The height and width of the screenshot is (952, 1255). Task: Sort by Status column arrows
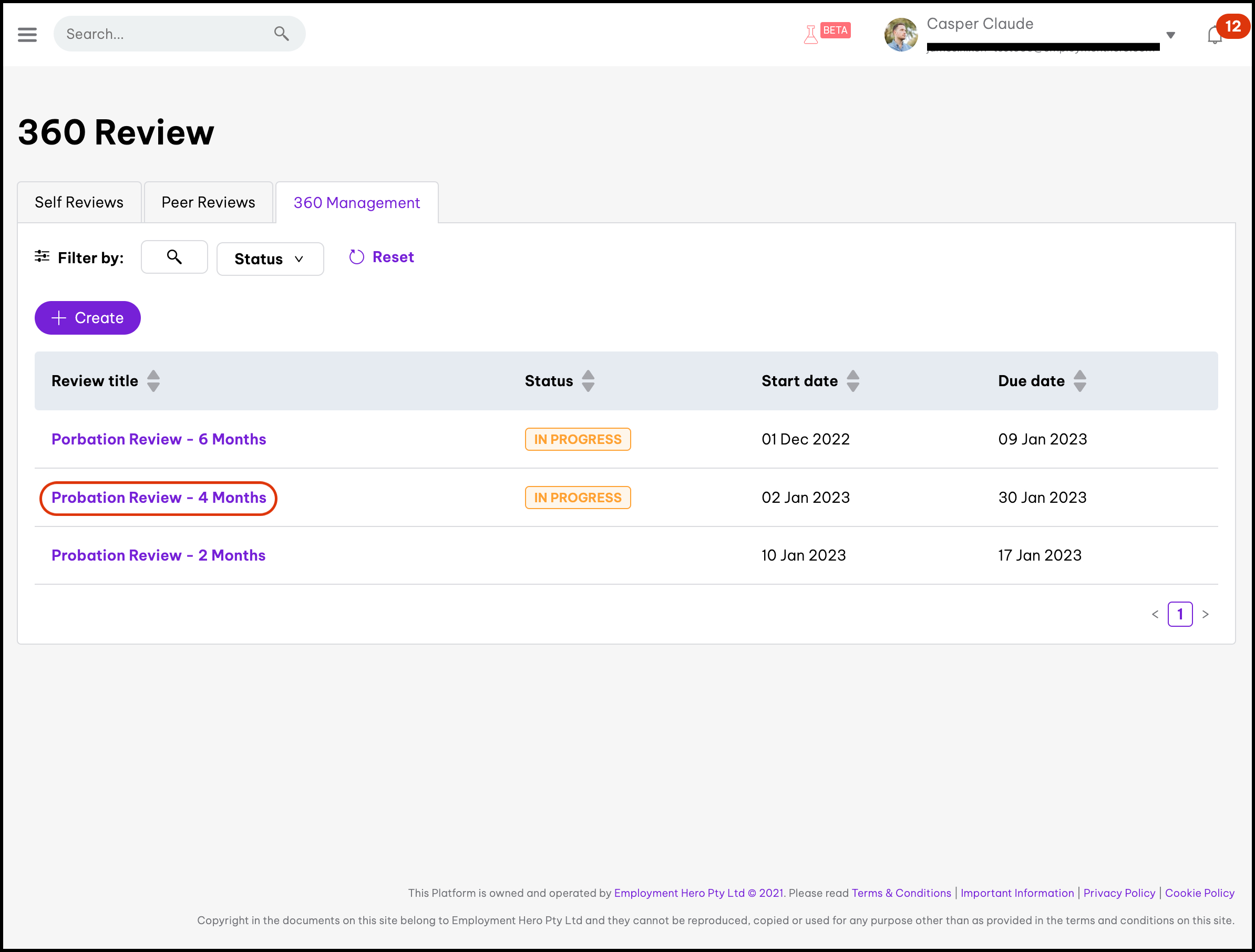(589, 381)
